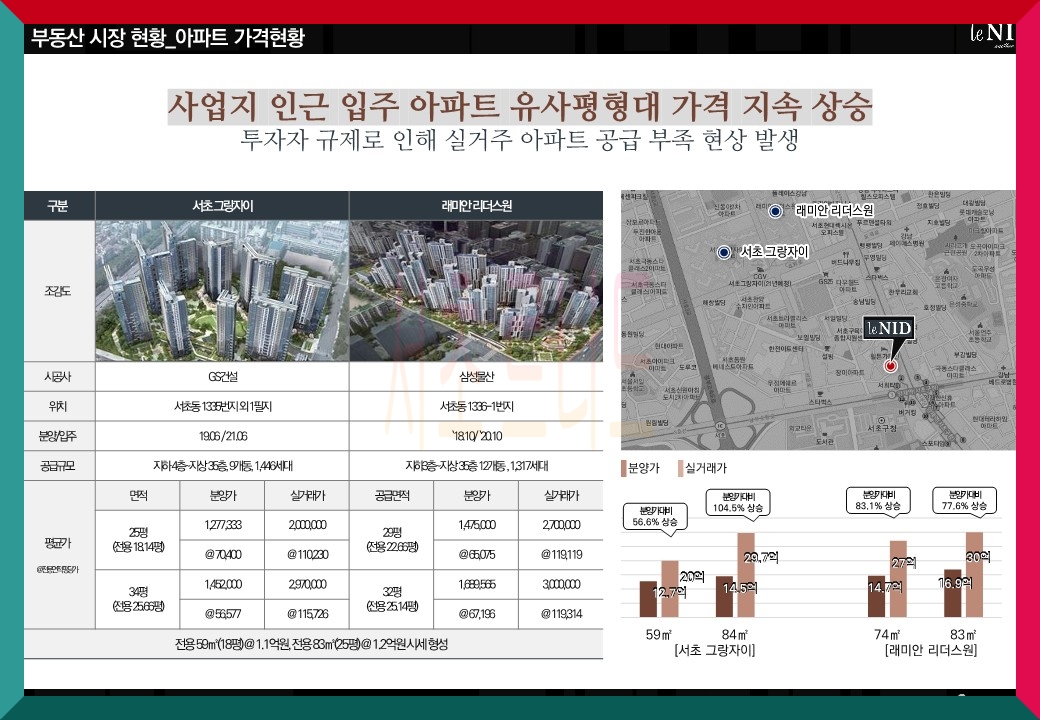This screenshot has width=1040, height=720.
Task: Click the '56.6% 상승' callout bubble
Action: (655, 516)
